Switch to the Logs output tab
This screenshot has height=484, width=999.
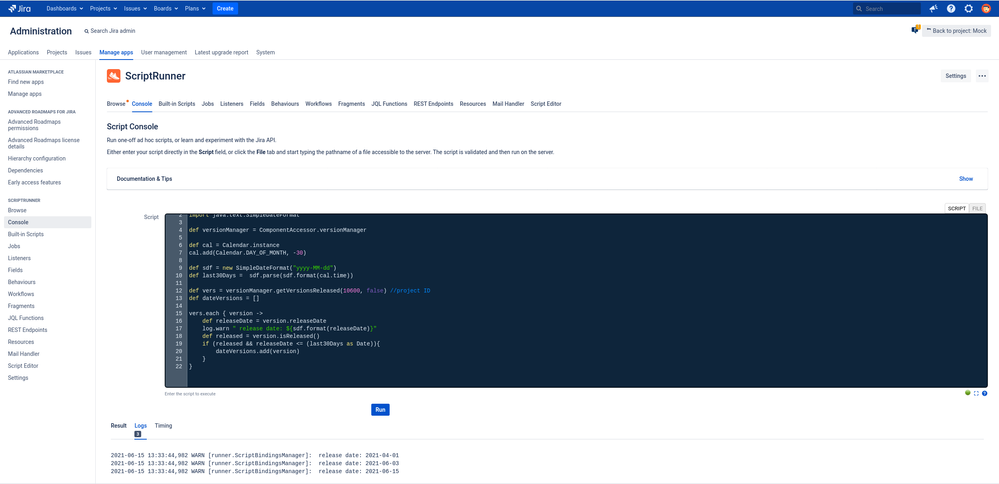(140, 425)
